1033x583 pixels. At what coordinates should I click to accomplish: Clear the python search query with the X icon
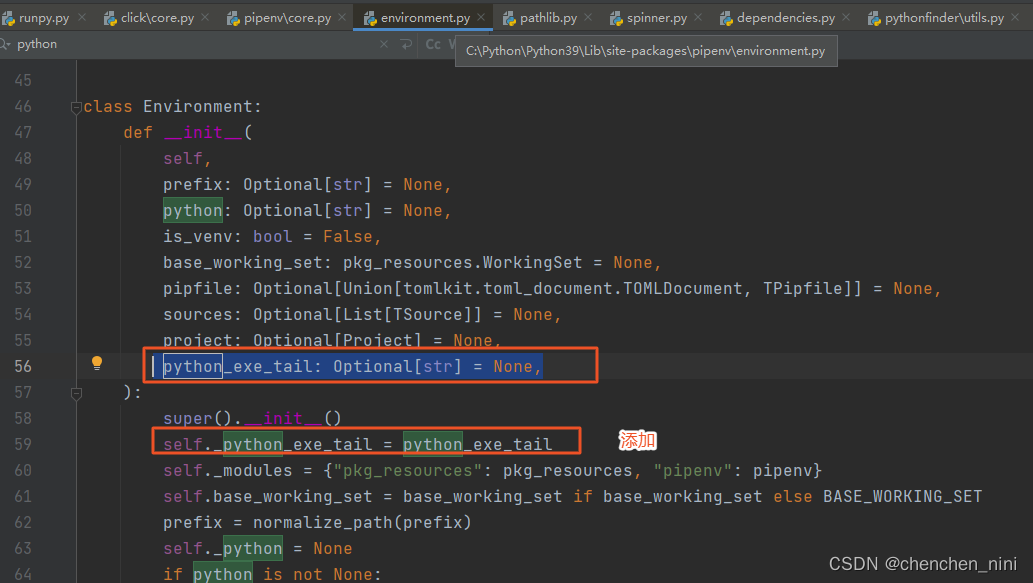[x=384, y=44]
